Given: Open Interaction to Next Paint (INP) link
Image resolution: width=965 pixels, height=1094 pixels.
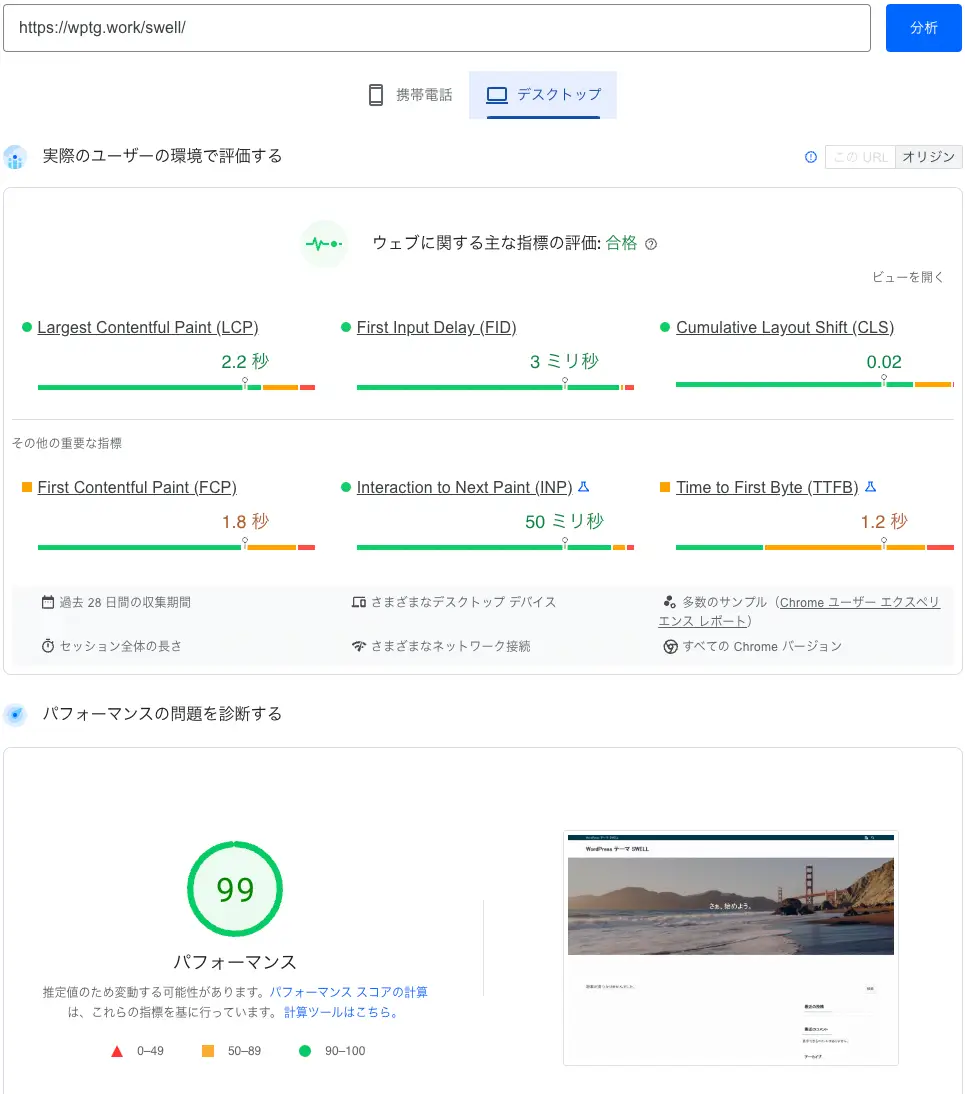Looking at the screenshot, I should click(464, 487).
